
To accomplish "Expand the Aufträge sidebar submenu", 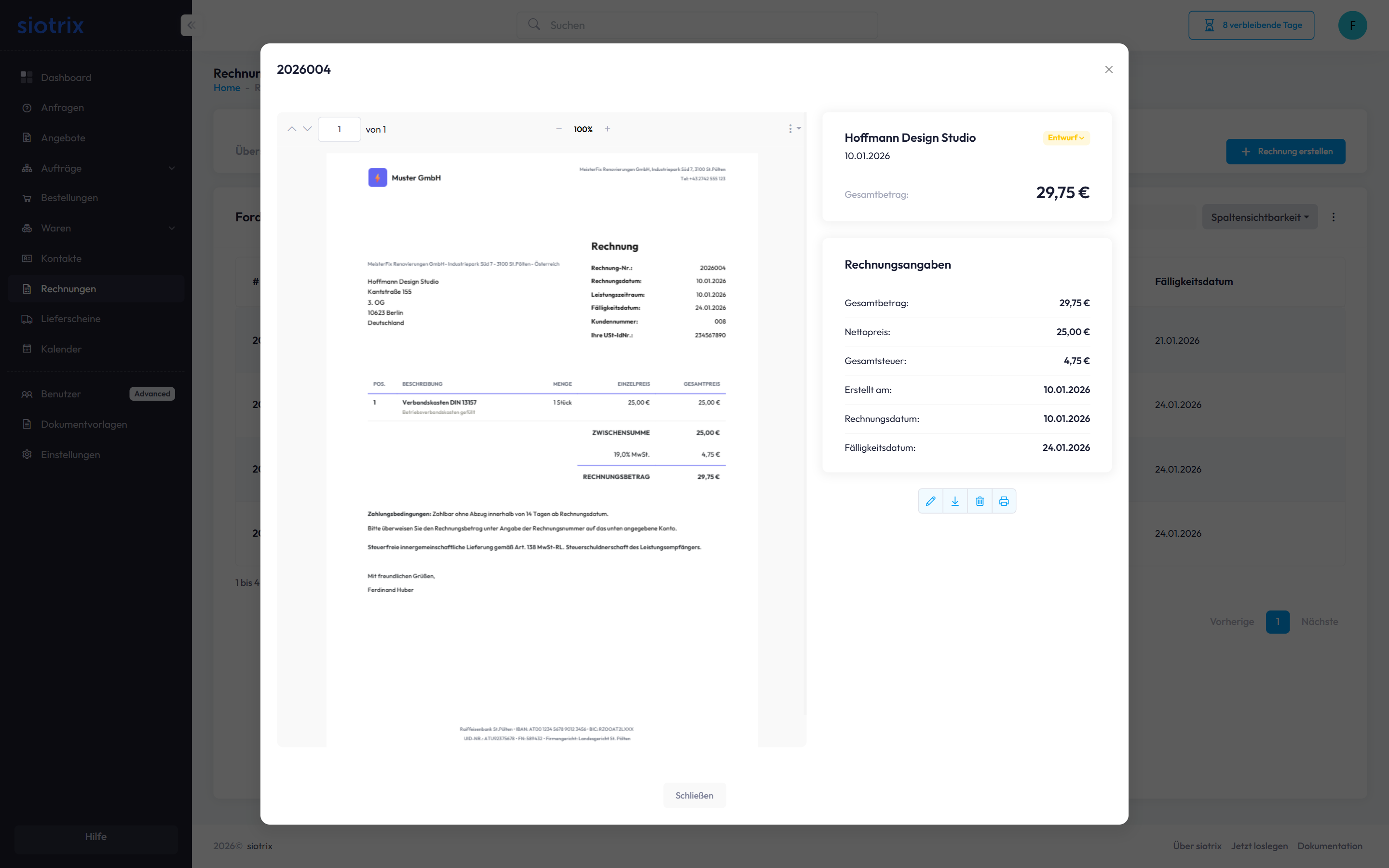I will 172,168.
